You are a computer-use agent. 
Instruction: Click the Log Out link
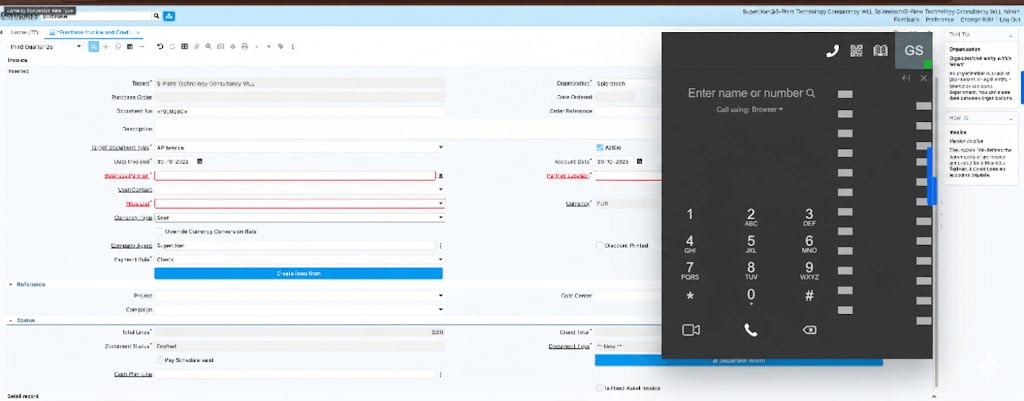[1009, 20]
